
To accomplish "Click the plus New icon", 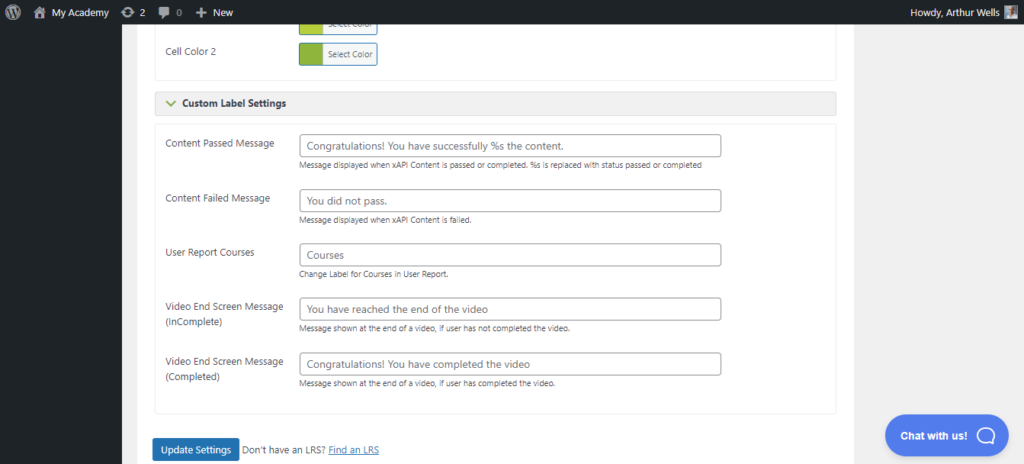I will pyautogui.click(x=201, y=12).
